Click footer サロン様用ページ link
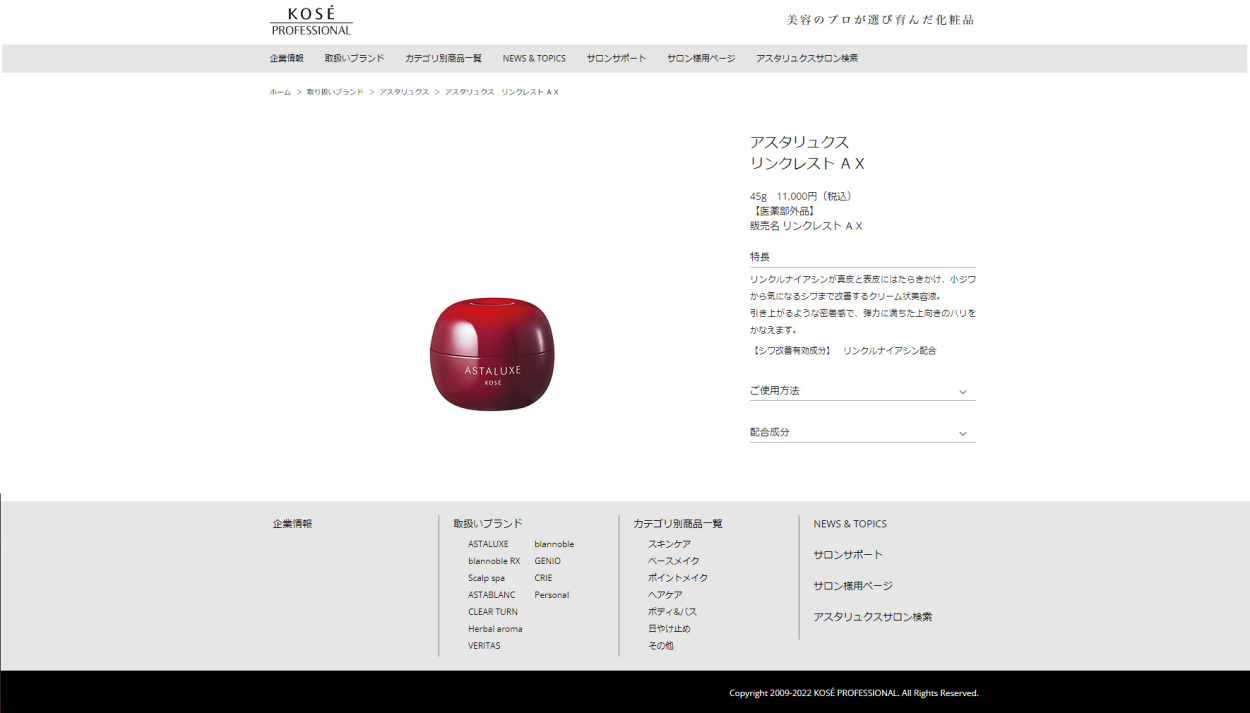The height and width of the screenshot is (713, 1250). pos(853,586)
